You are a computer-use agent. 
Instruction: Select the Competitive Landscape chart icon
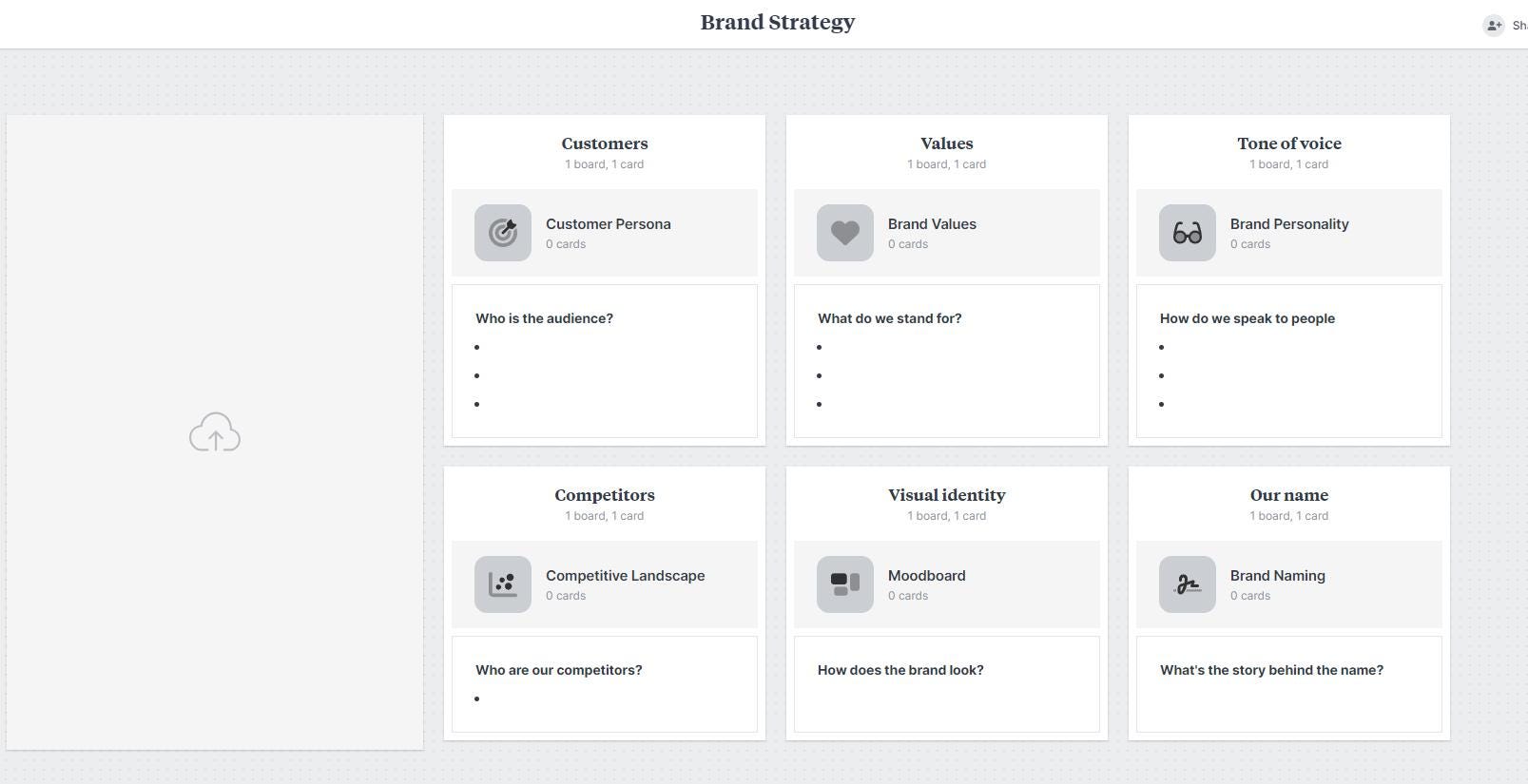pyautogui.click(x=503, y=584)
